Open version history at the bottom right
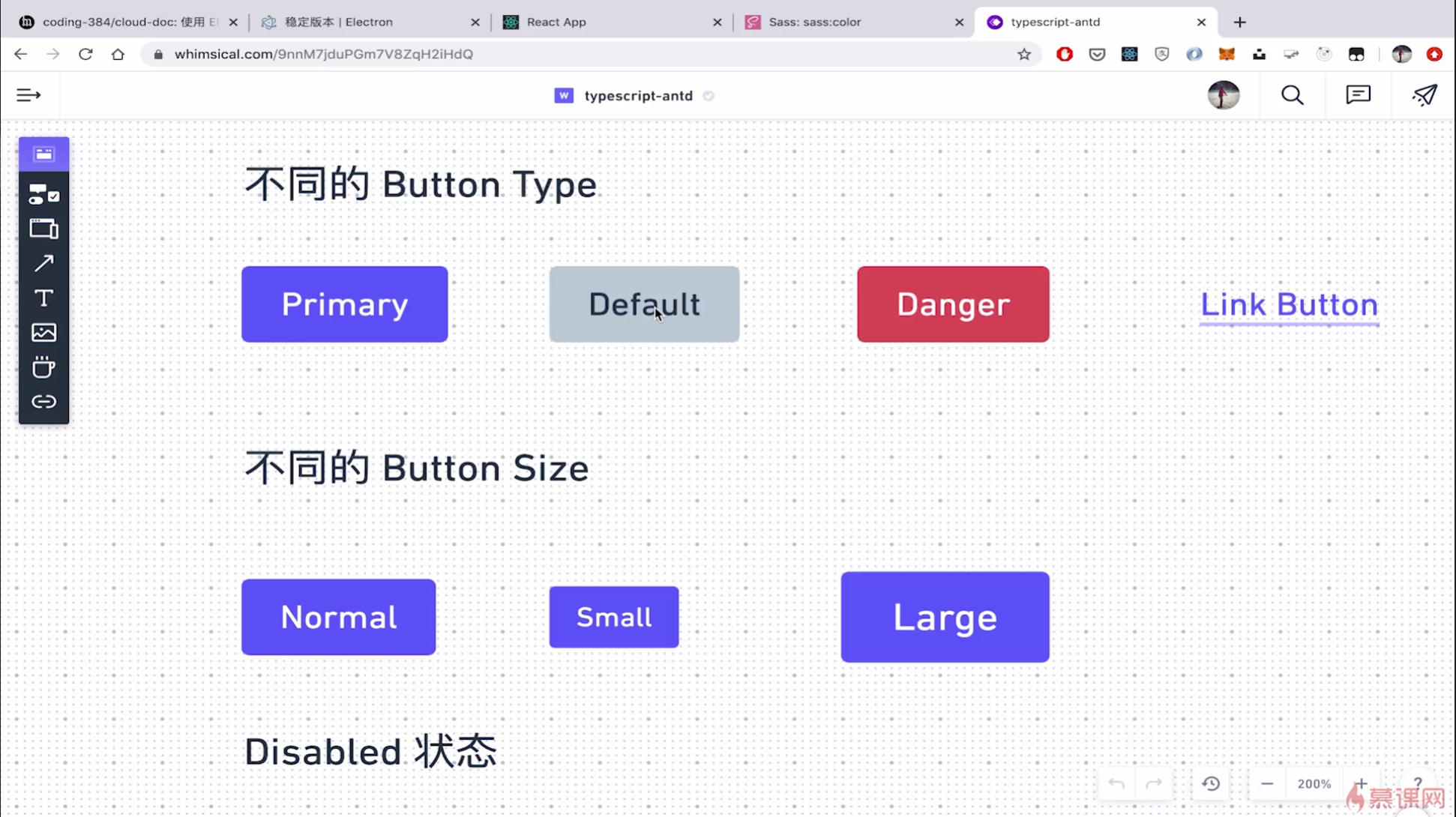This screenshot has width=1456, height=817. (x=1212, y=783)
